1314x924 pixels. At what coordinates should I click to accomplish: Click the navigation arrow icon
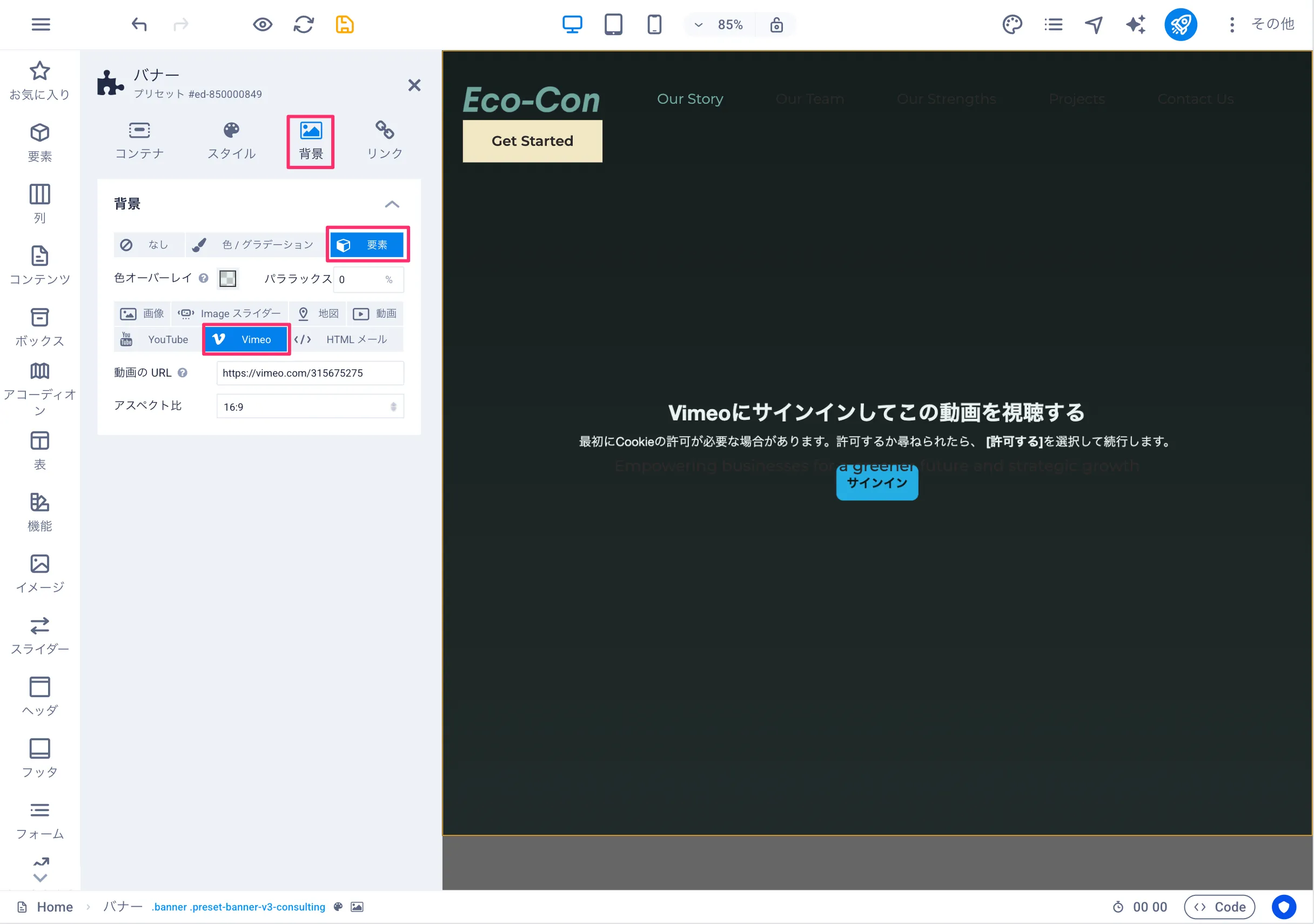[x=1094, y=25]
